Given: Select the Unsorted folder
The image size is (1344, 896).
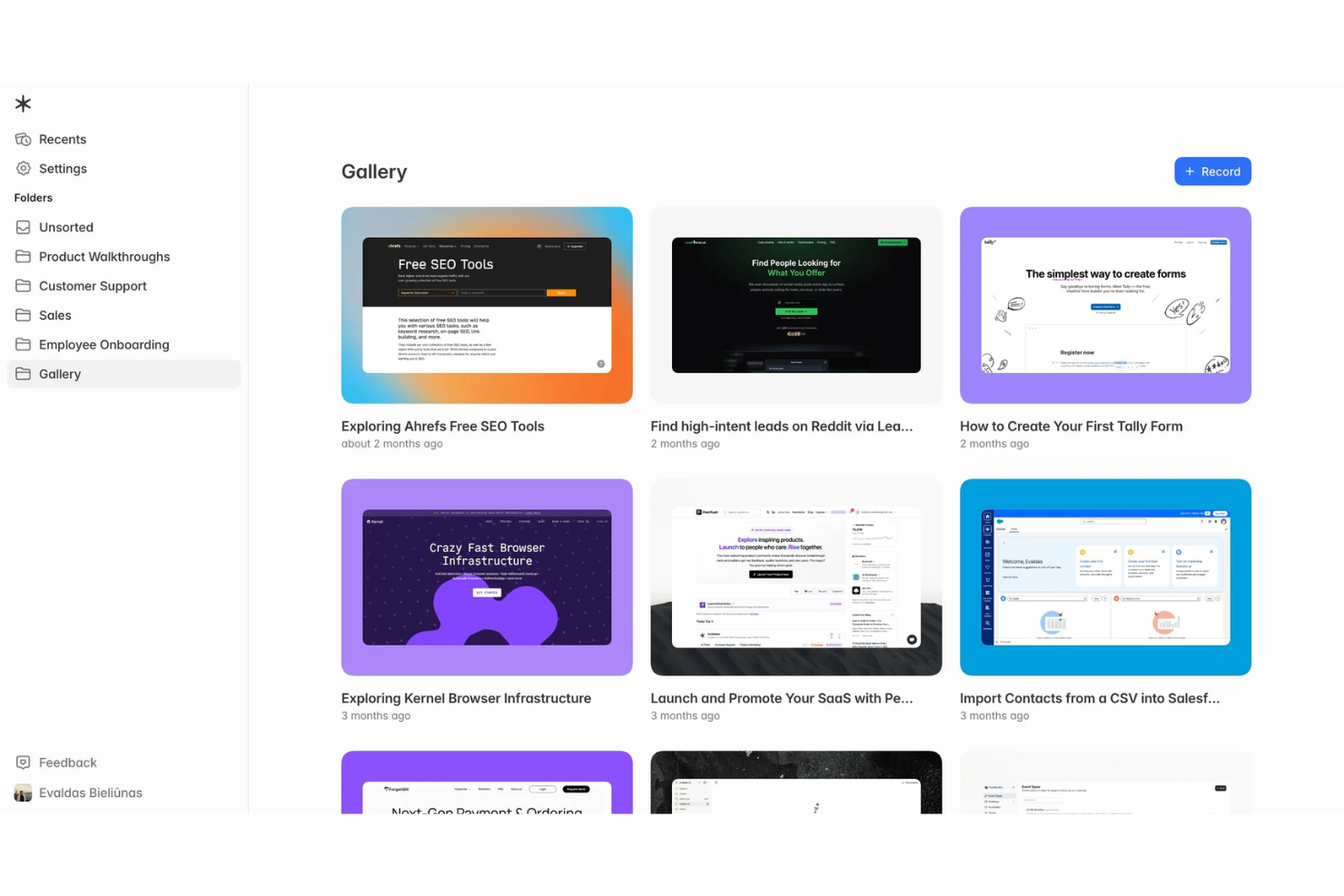Looking at the screenshot, I should point(66,227).
